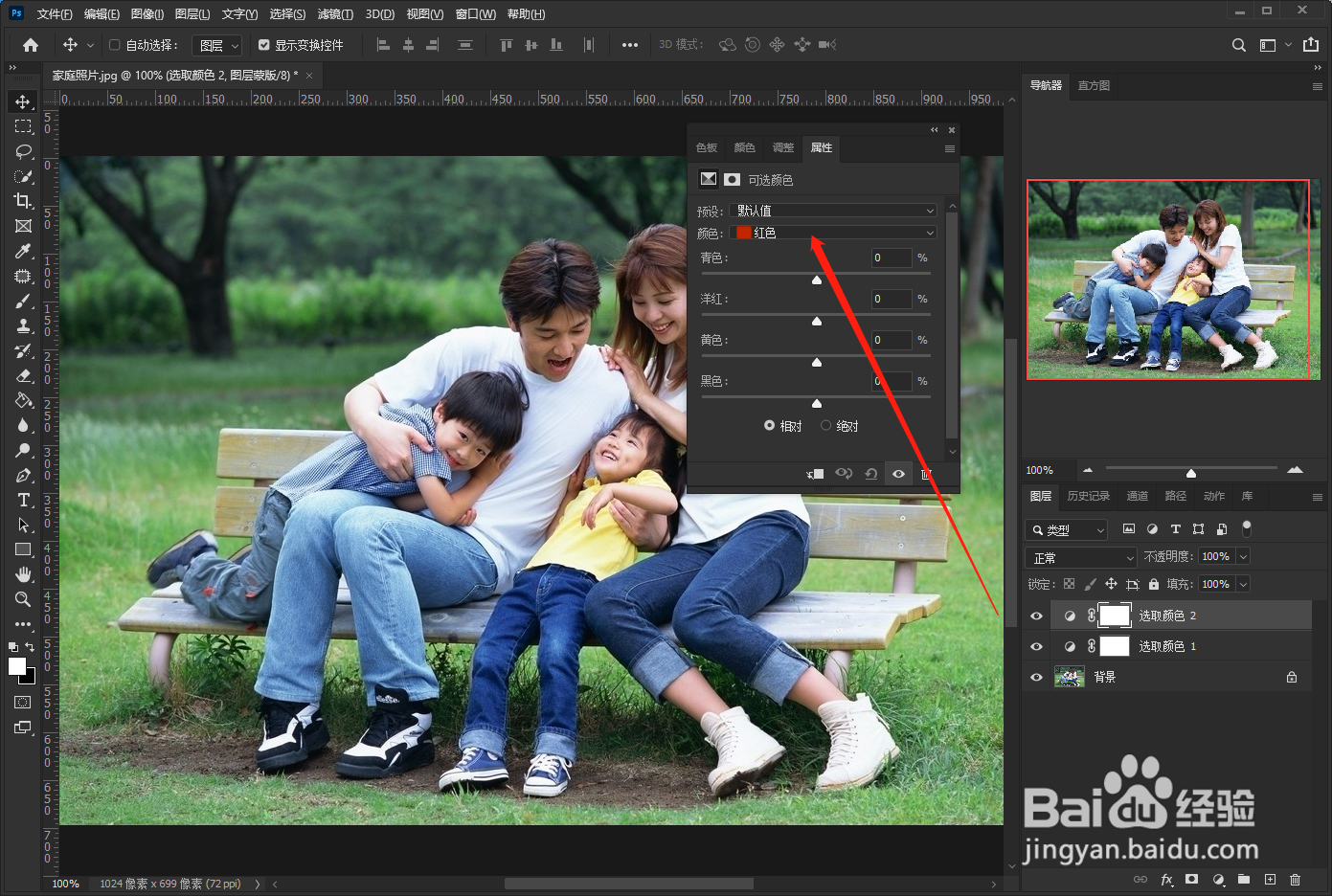Open the 正常 blend mode dropdown
The width and height of the screenshot is (1332, 896).
(x=1081, y=557)
